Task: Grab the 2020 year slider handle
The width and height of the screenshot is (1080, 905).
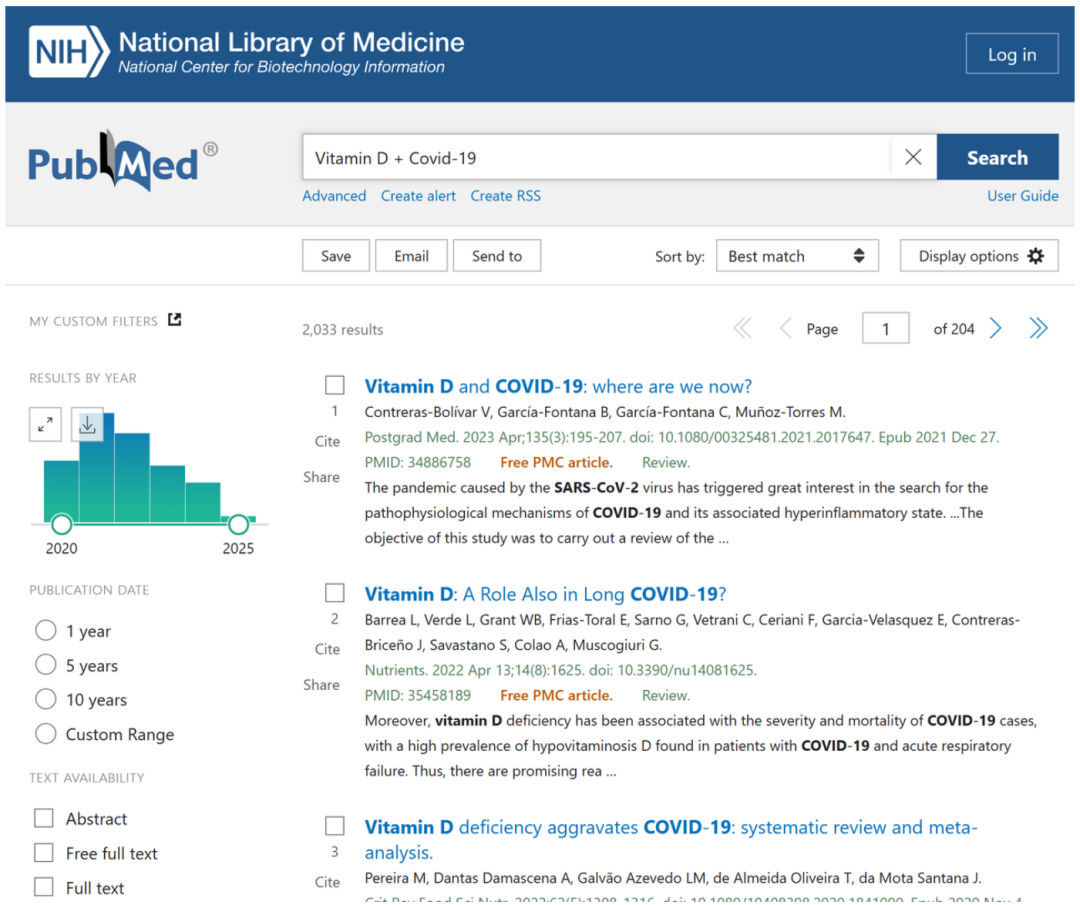Action: [x=61, y=525]
